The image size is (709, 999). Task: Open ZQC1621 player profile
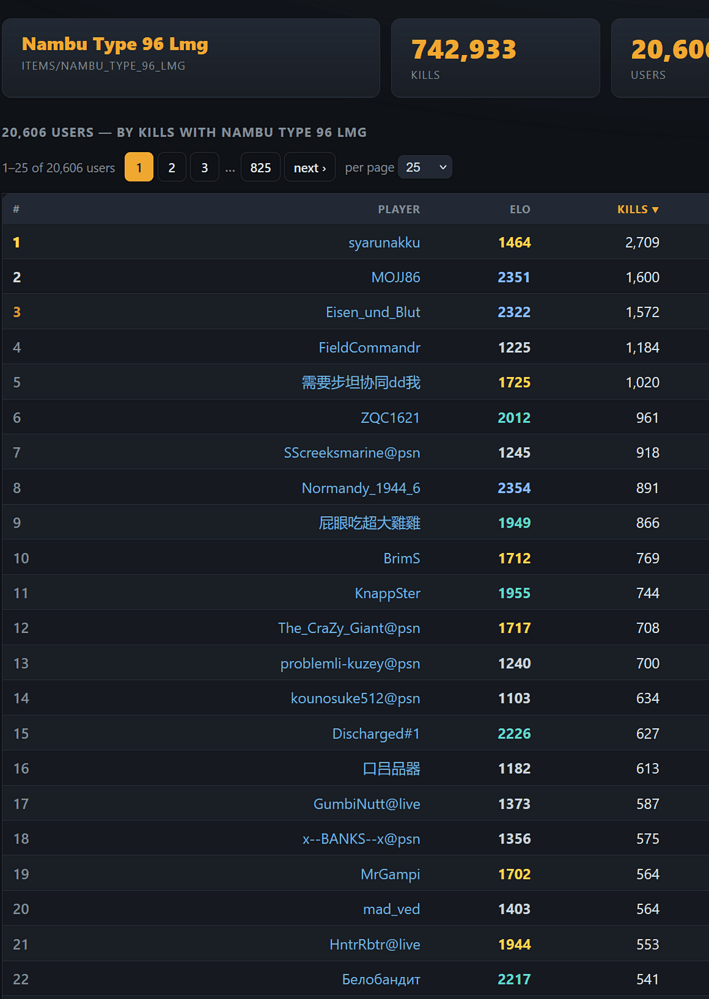point(390,418)
